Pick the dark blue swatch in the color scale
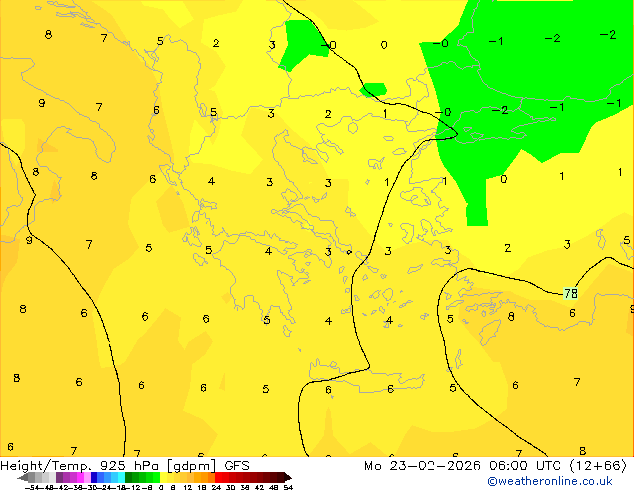The width and height of the screenshot is (634, 490). 94,477
